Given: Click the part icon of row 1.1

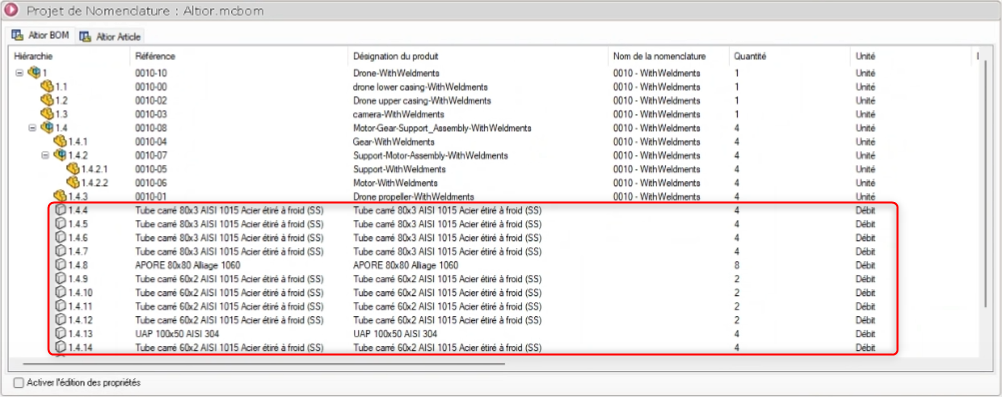Looking at the screenshot, I should (x=47, y=86).
